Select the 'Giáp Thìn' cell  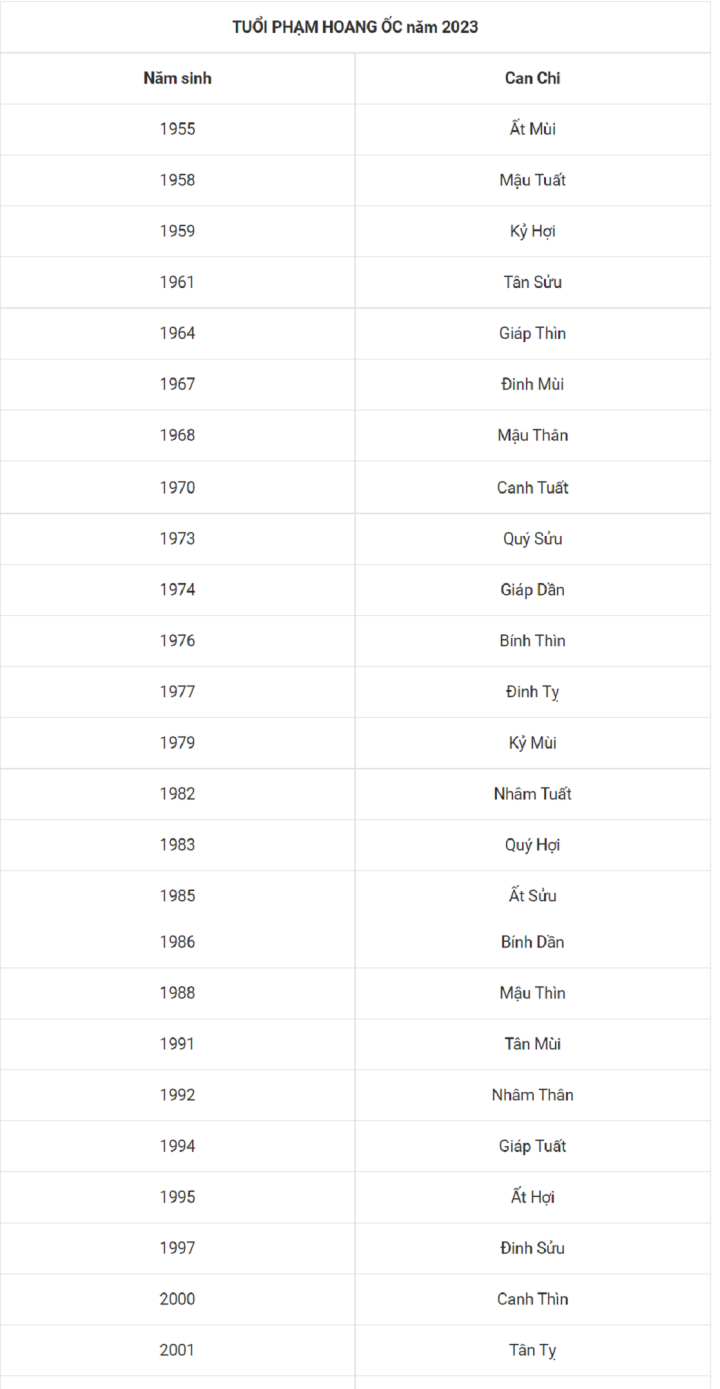click(x=532, y=333)
